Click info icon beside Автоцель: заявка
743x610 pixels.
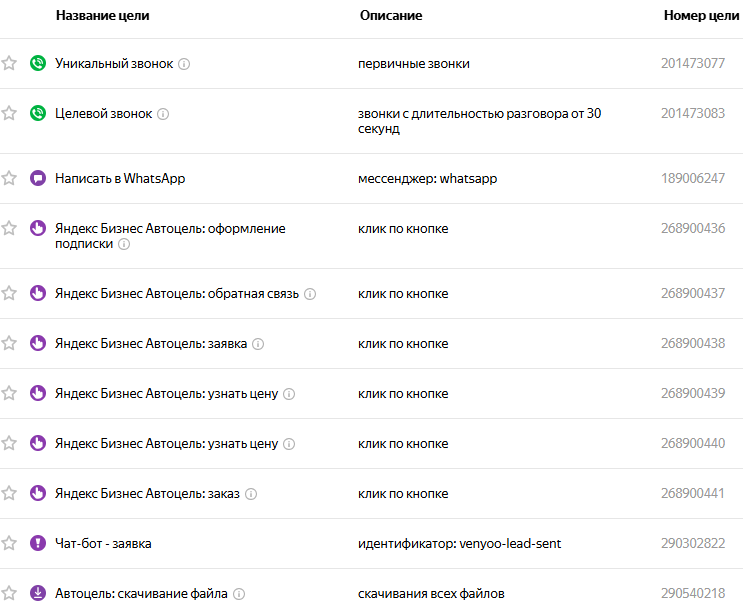click(258, 344)
